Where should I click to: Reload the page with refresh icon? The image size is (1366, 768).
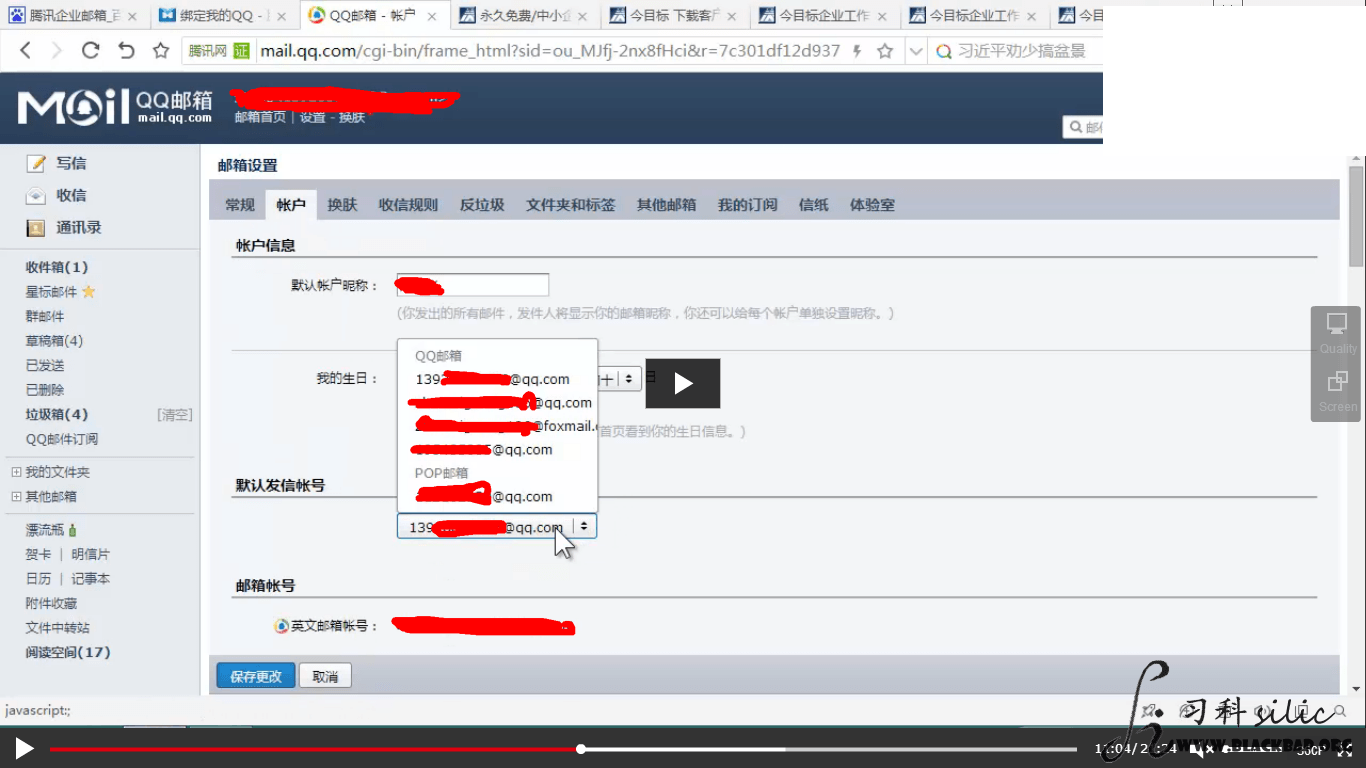click(x=91, y=51)
